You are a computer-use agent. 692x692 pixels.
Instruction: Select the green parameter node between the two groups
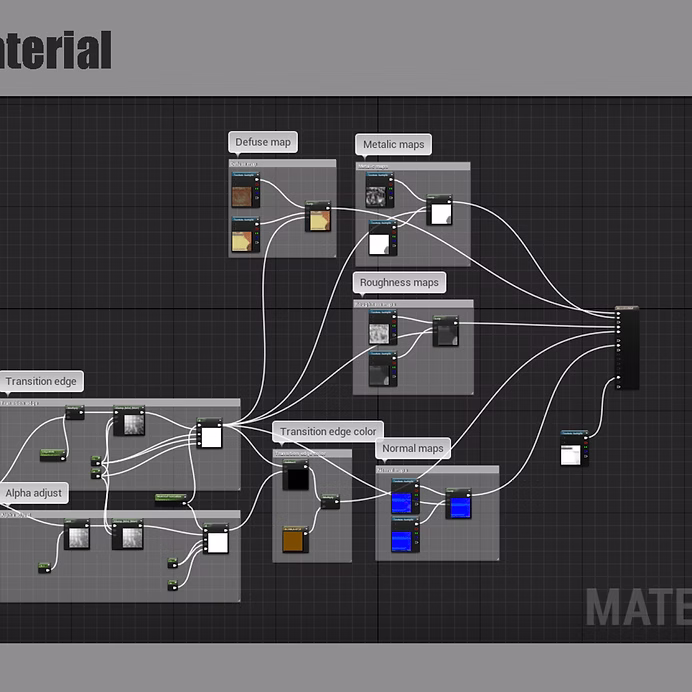(x=171, y=500)
